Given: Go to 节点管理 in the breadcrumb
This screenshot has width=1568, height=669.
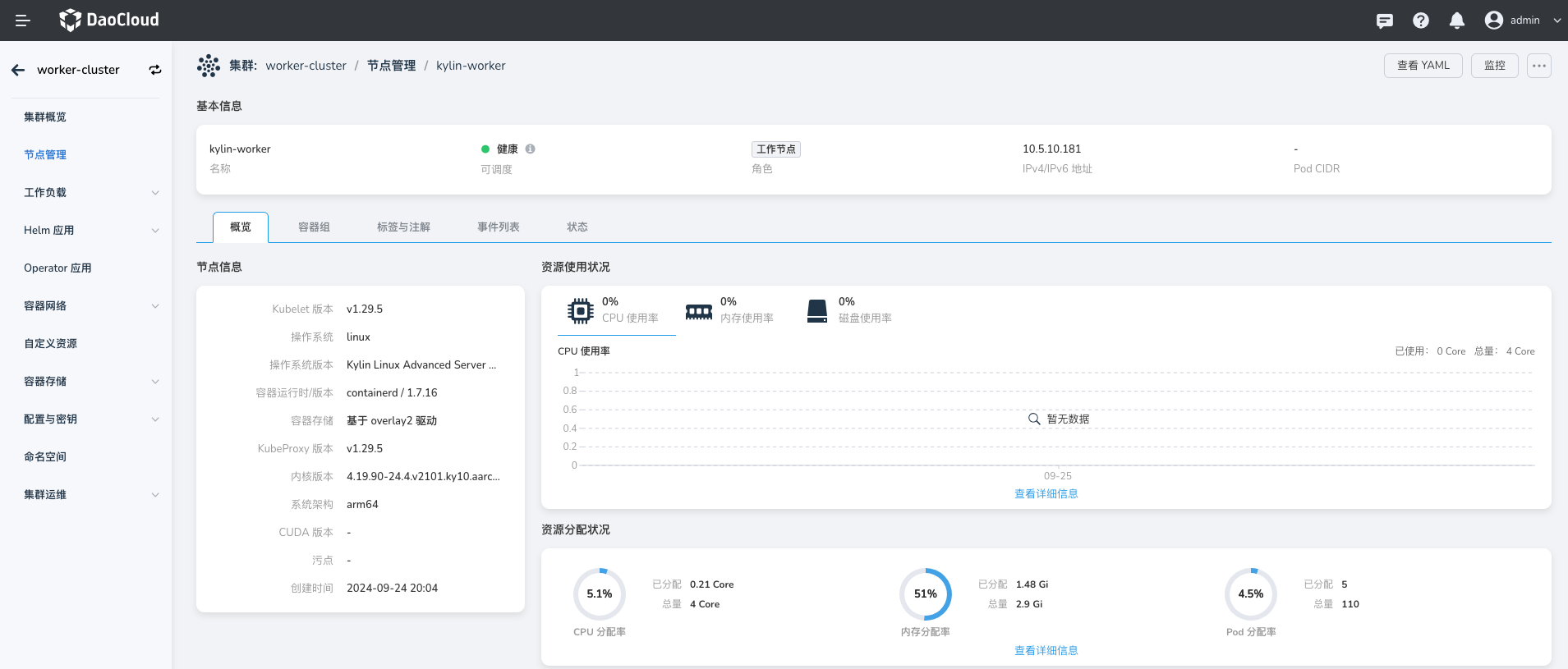Looking at the screenshot, I should pos(391,66).
